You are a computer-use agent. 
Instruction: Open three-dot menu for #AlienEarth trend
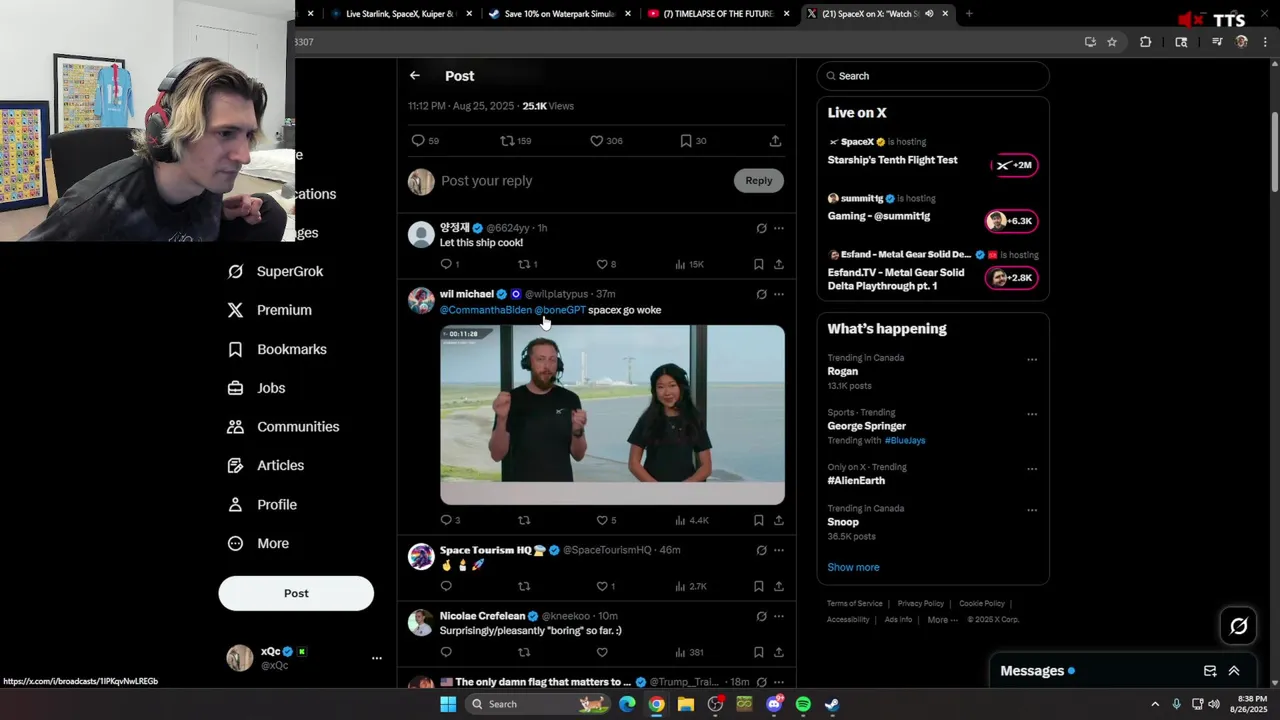[x=1032, y=469]
